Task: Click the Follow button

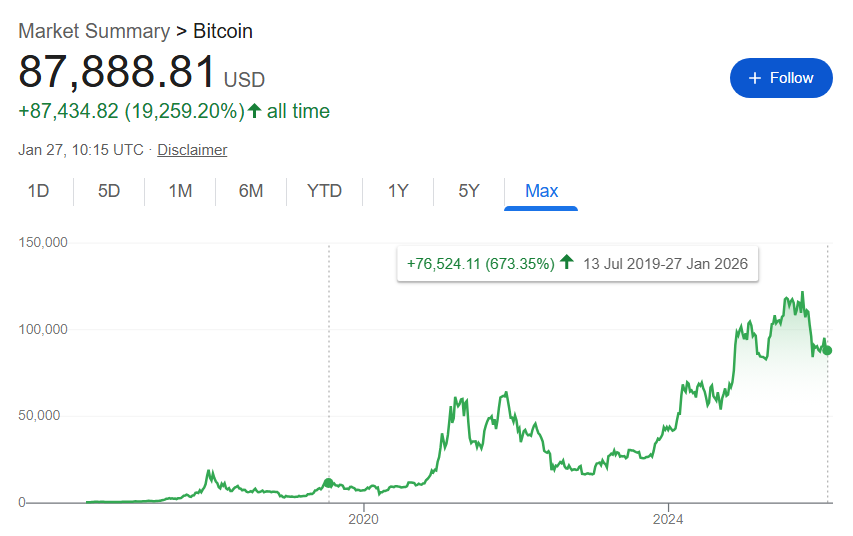Action: (x=781, y=78)
